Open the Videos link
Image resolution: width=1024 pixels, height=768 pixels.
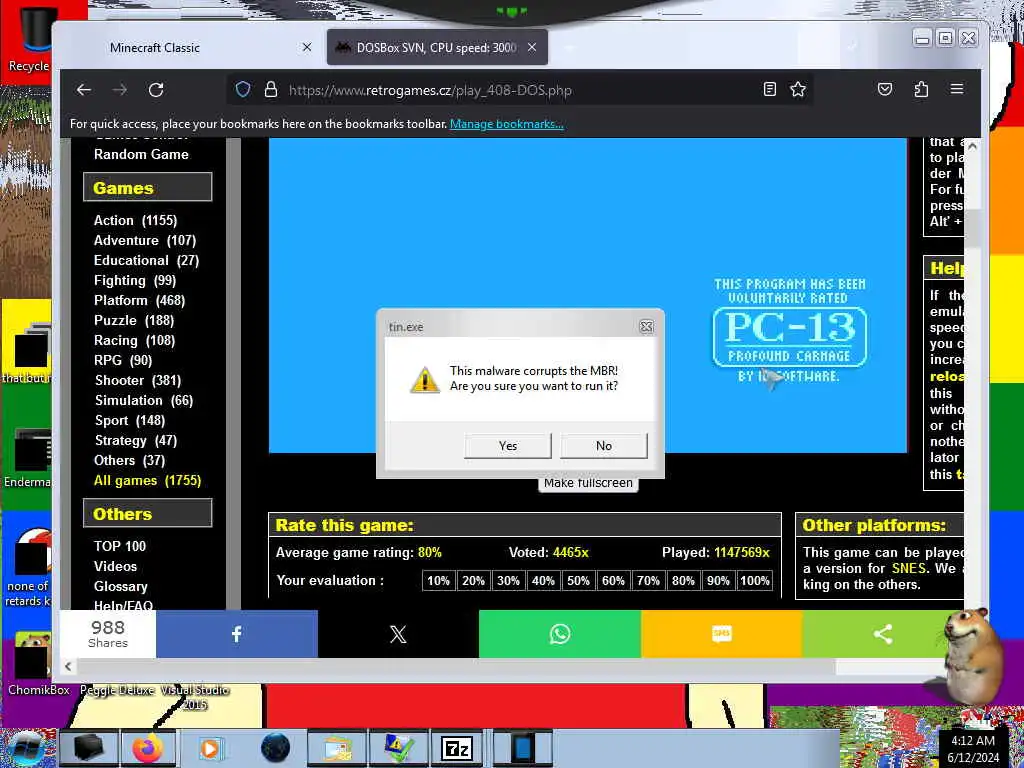pos(115,566)
